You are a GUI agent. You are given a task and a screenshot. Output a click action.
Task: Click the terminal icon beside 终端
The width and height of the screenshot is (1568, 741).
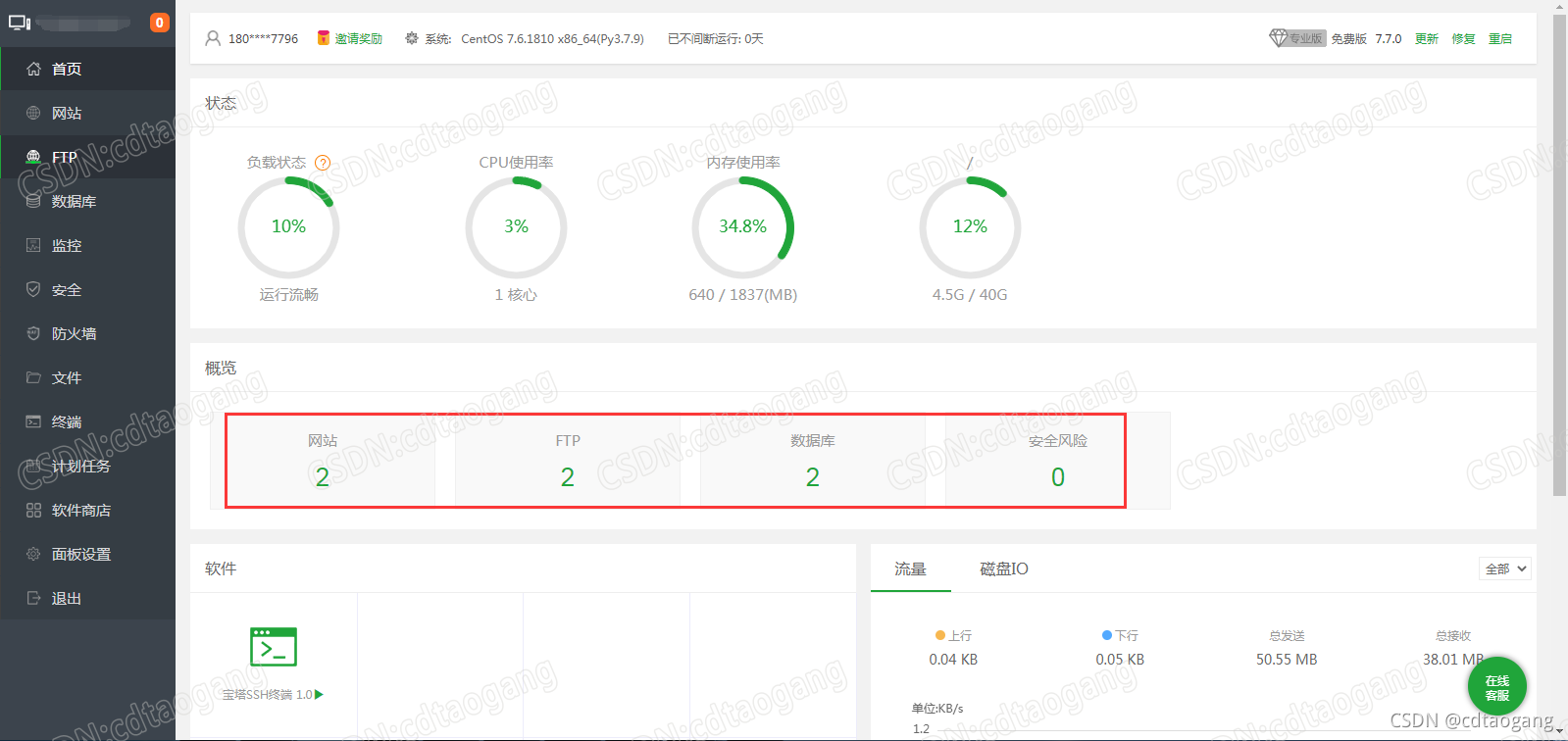coord(33,421)
